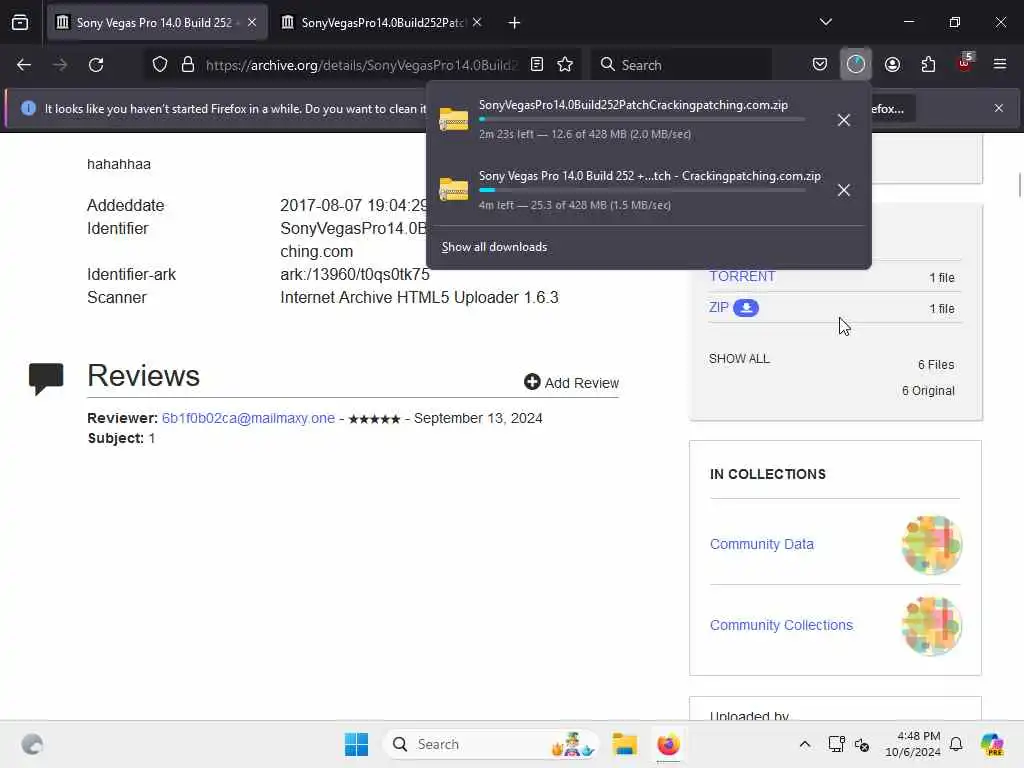Open the Firefox application menu
Image resolution: width=1024 pixels, height=768 pixels.
tap(1000, 65)
